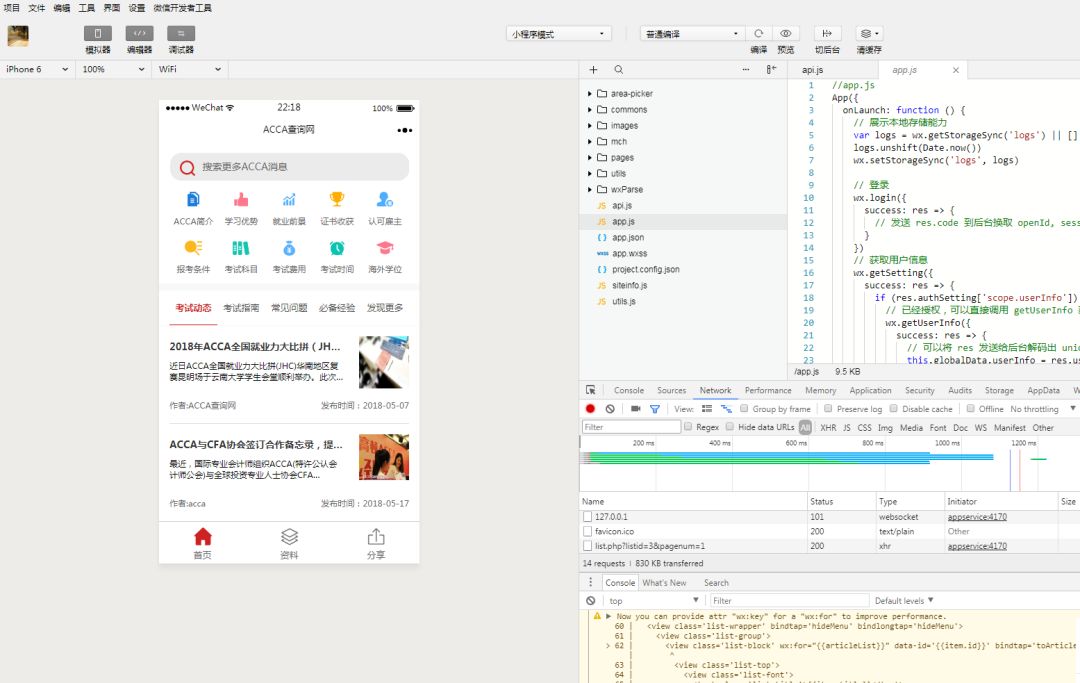
Task: Tap the 首页 home tab icon
Action: 202,537
